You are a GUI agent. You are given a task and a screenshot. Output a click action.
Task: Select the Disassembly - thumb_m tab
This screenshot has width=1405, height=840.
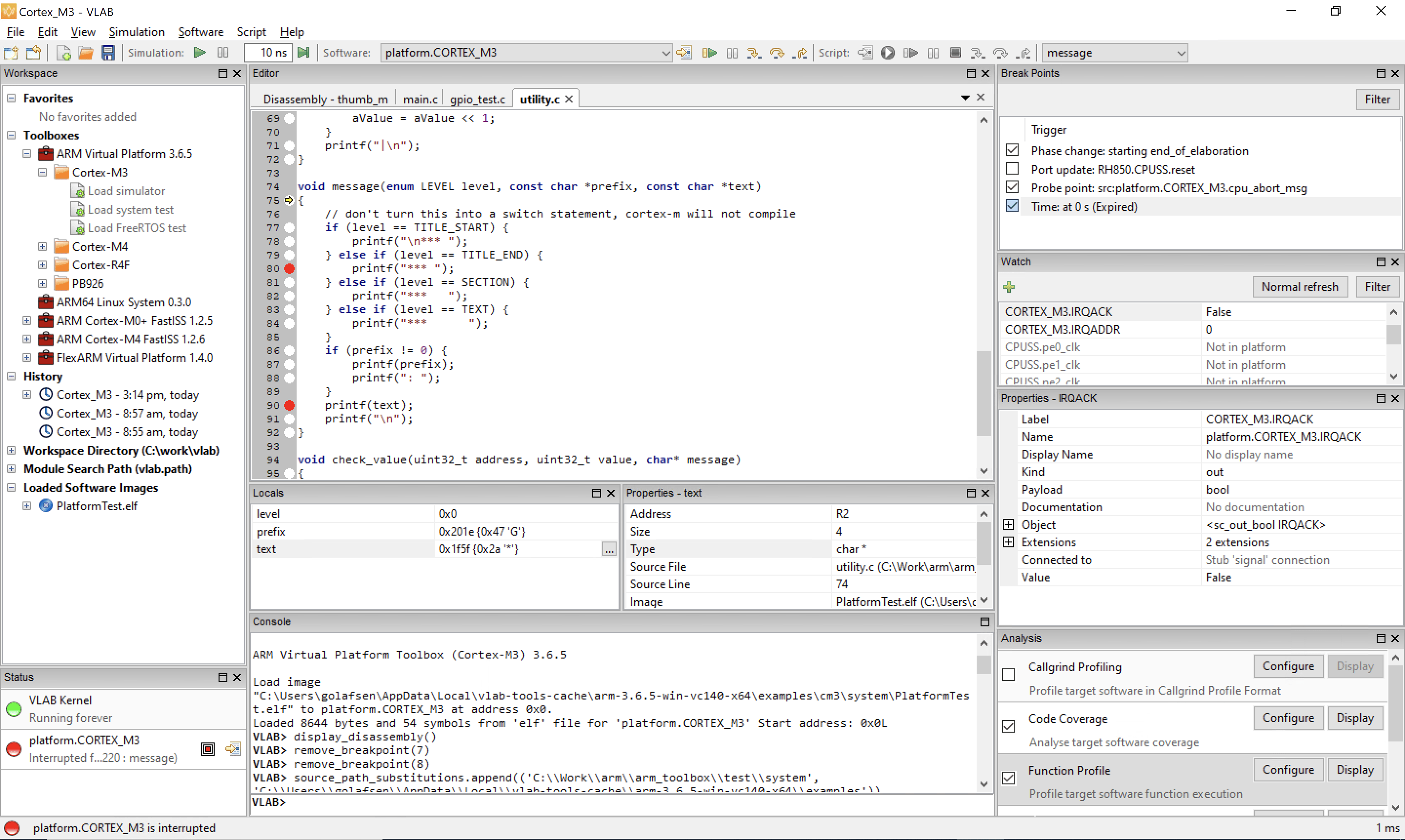(x=325, y=99)
